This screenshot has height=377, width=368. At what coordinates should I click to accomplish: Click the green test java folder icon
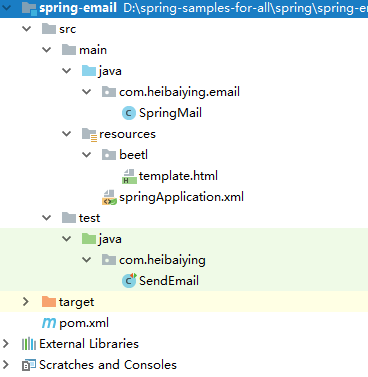pos(89,239)
